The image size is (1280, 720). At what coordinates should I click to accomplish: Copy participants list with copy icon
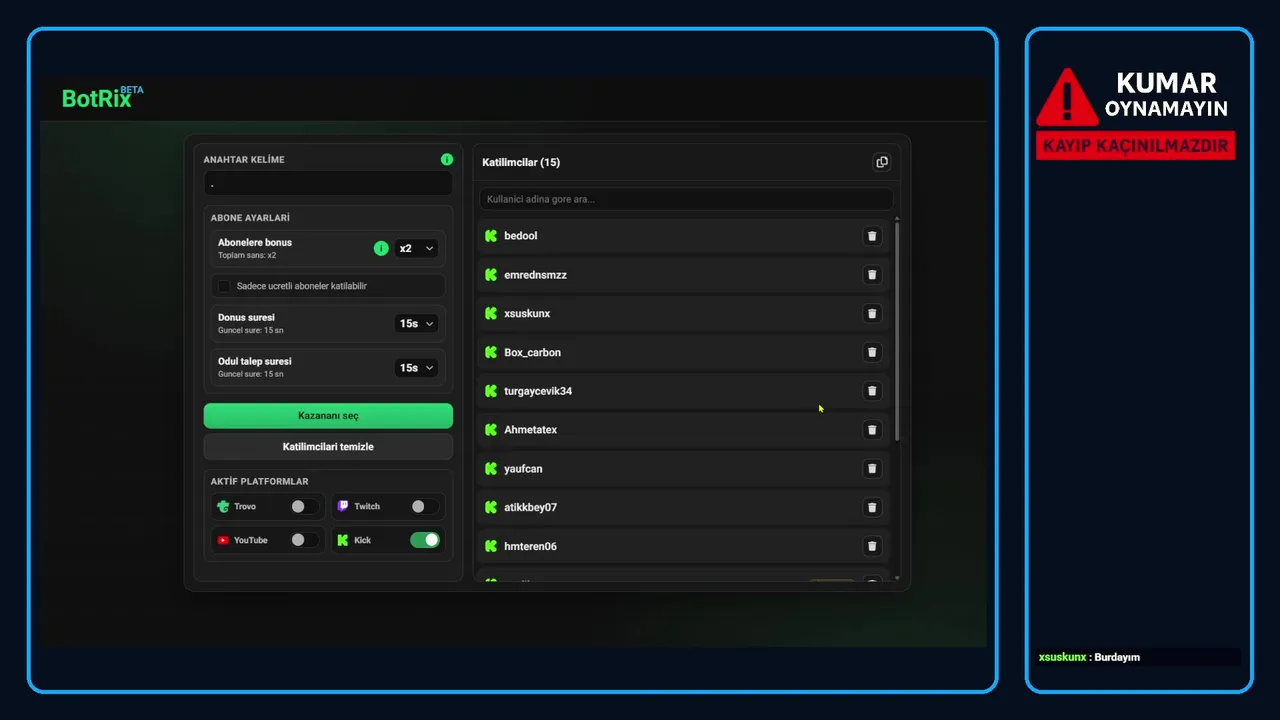[x=881, y=162]
